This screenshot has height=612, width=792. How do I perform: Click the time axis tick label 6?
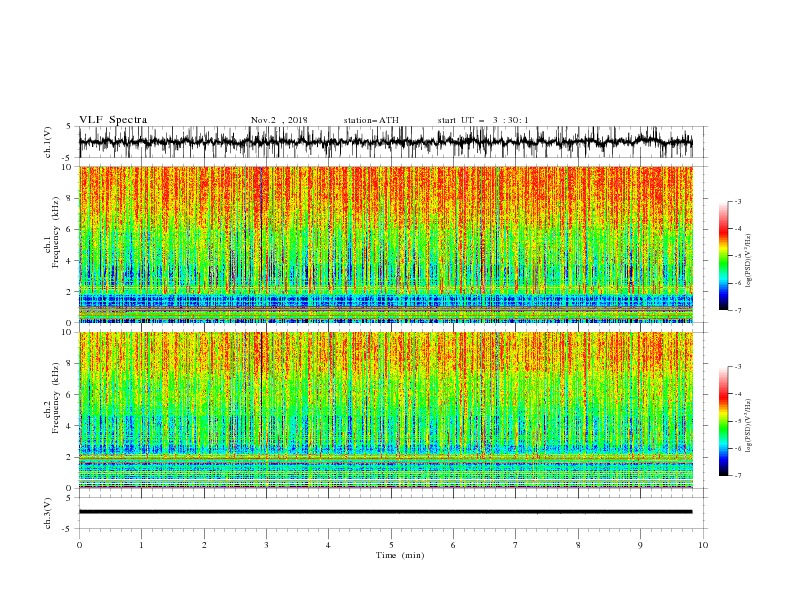click(x=454, y=545)
